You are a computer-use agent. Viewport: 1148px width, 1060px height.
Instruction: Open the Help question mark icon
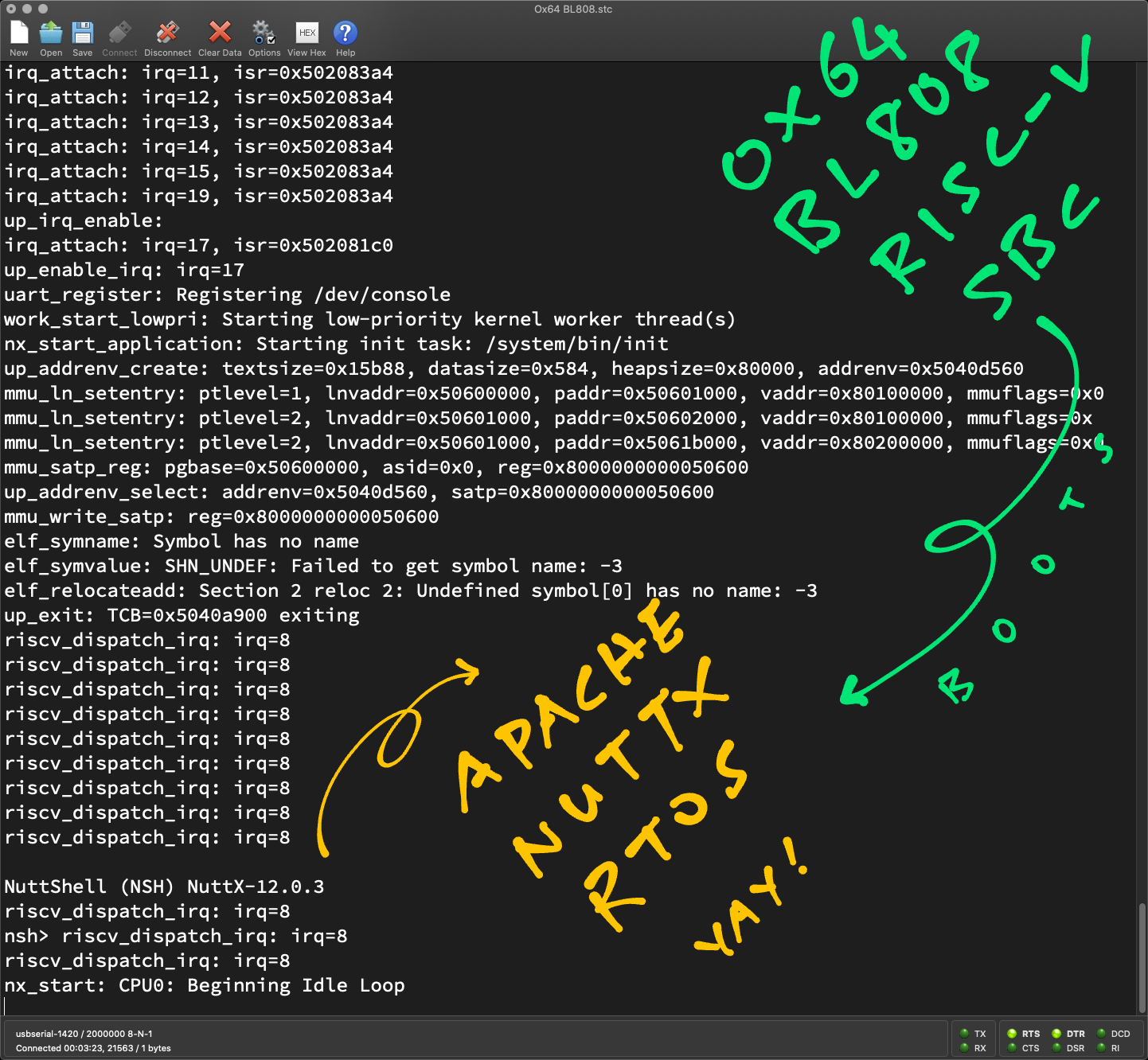[x=345, y=33]
